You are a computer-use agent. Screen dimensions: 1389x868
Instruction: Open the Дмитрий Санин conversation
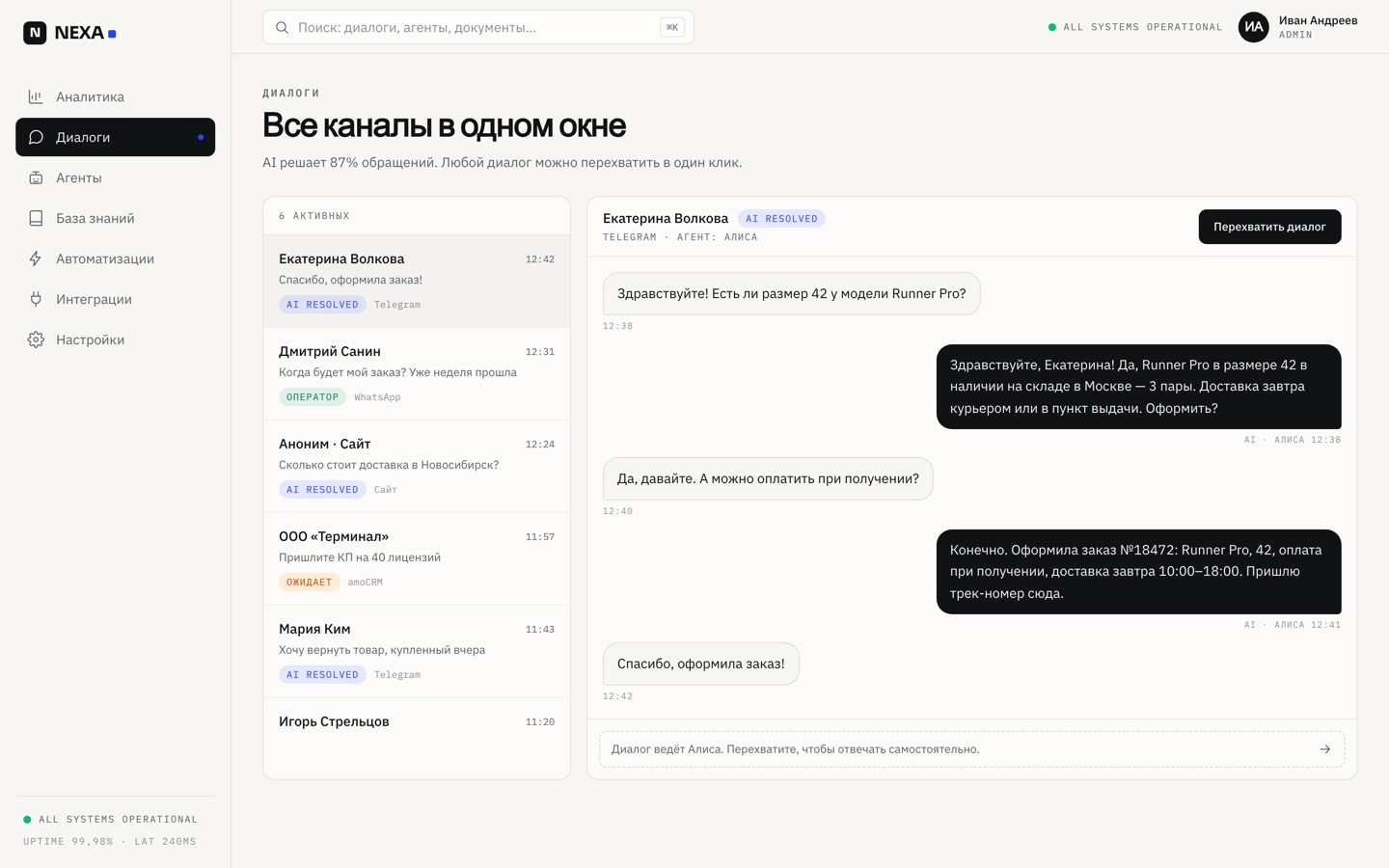point(417,373)
